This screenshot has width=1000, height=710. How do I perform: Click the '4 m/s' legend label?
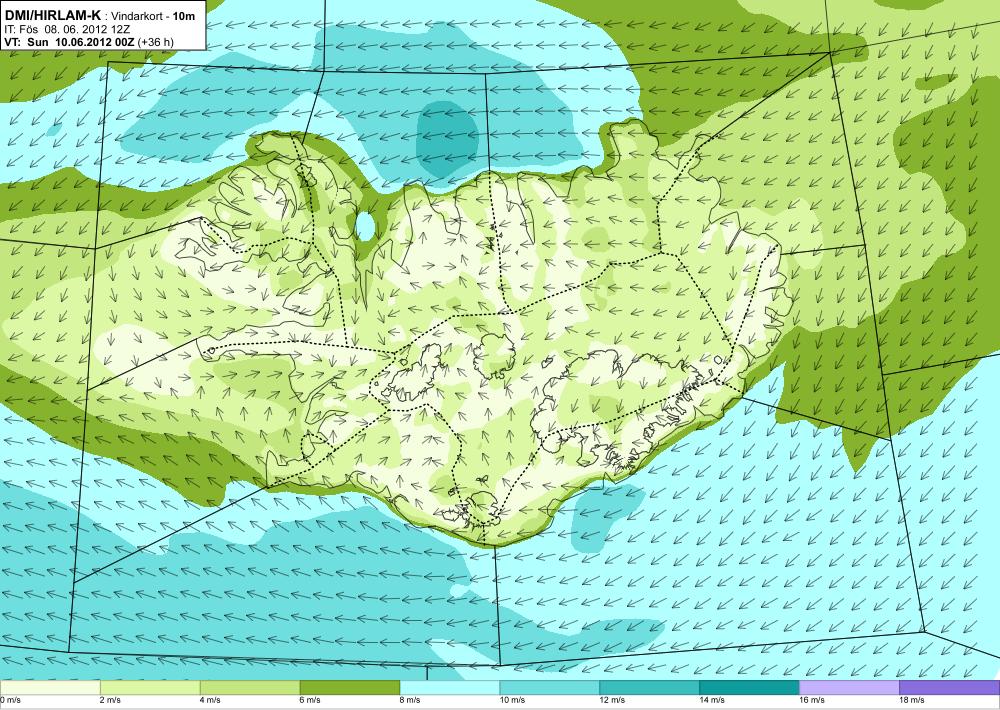[x=211, y=700]
